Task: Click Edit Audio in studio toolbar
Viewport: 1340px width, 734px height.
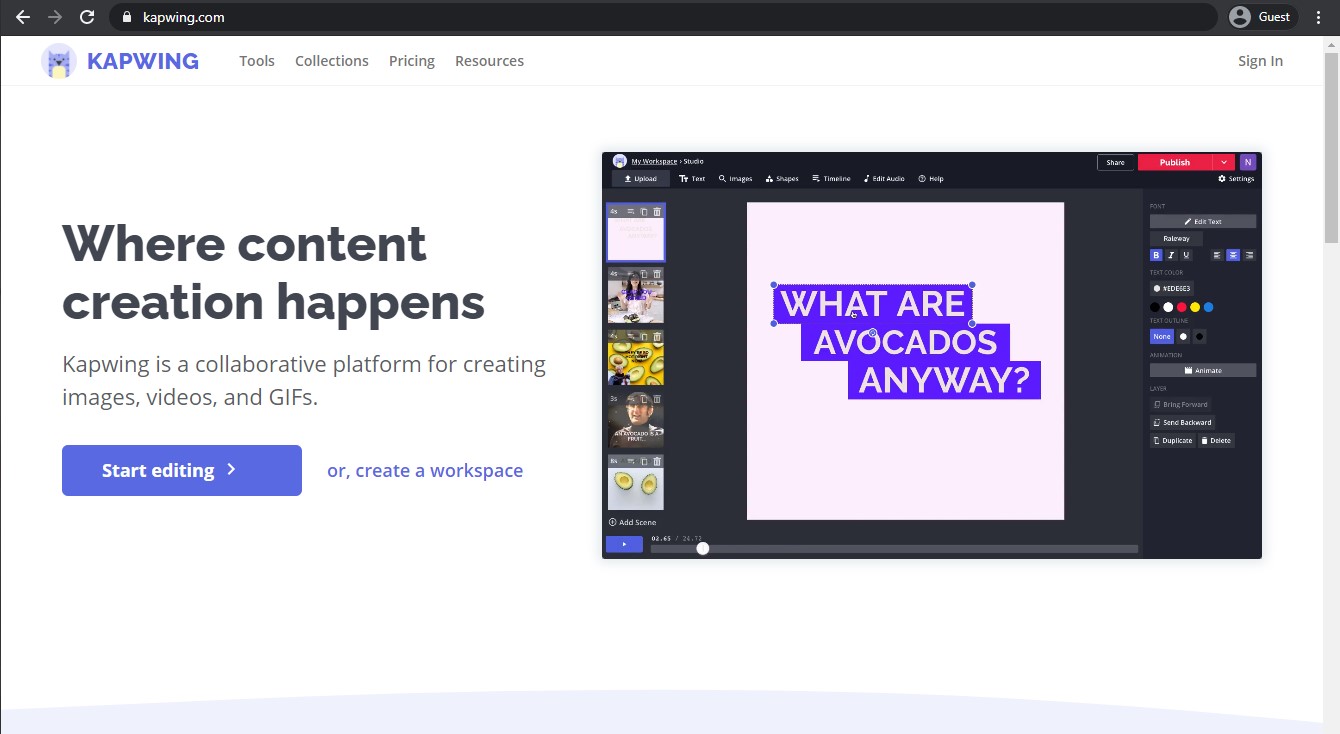Action: coord(884,179)
